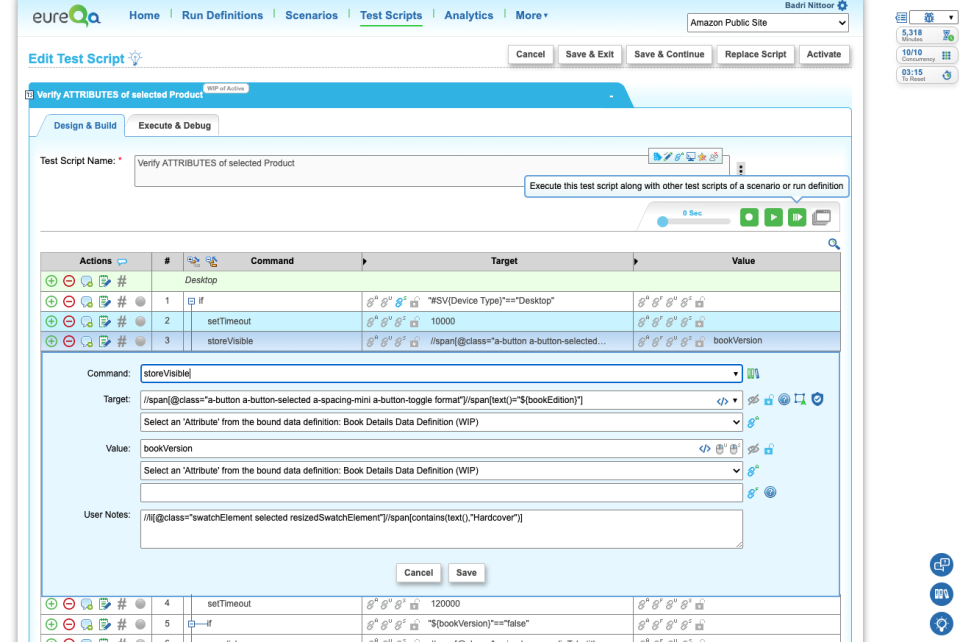Click the remove-favorite star icon above script name

pos(702,157)
